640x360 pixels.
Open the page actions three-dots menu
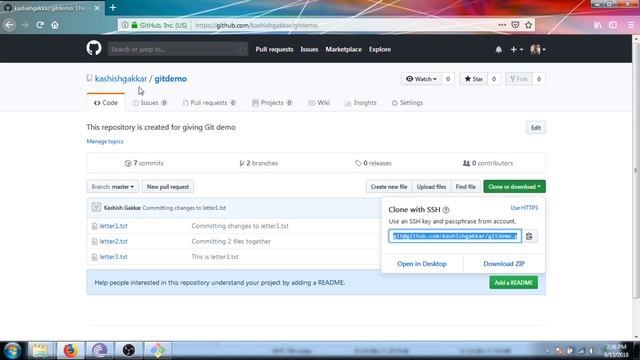[502, 25]
